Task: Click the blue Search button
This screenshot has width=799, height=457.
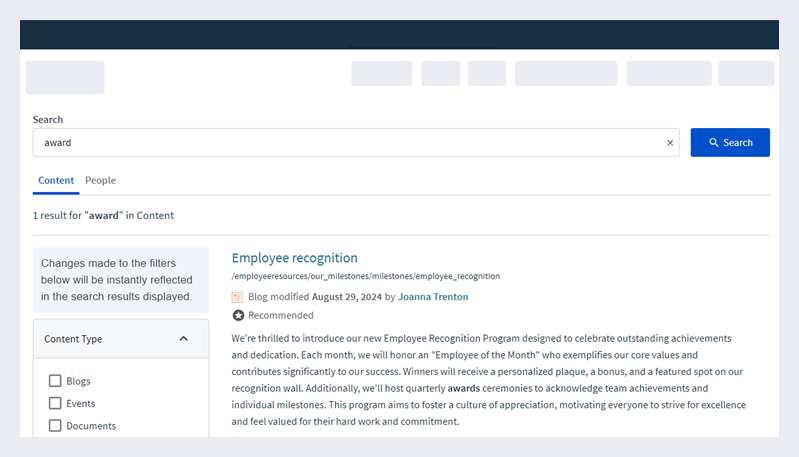Action: (730, 143)
